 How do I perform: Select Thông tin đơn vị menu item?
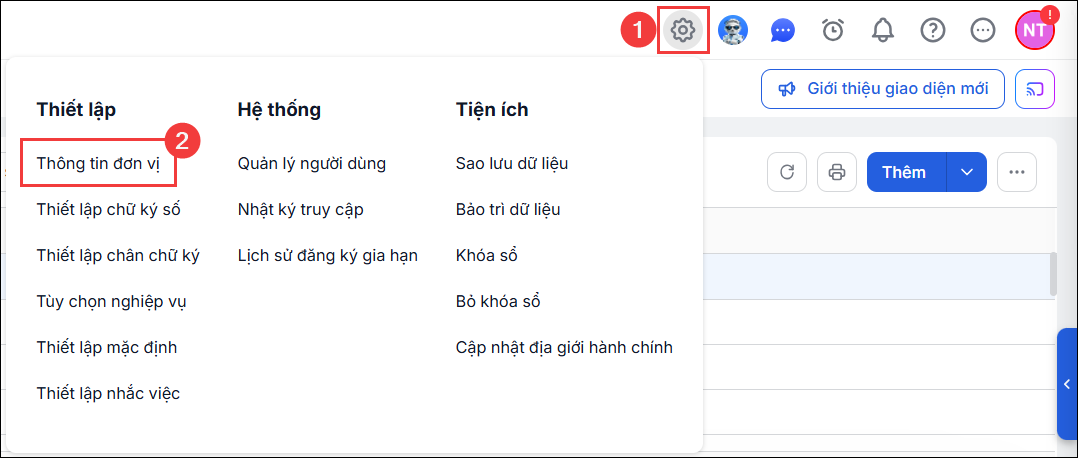pos(98,164)
